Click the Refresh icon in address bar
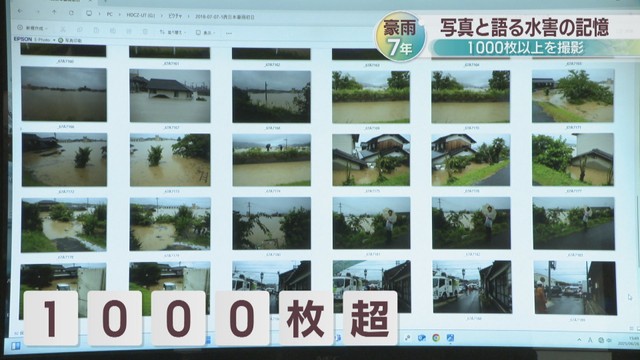This screenshot has height=360, width=640. 71,13
